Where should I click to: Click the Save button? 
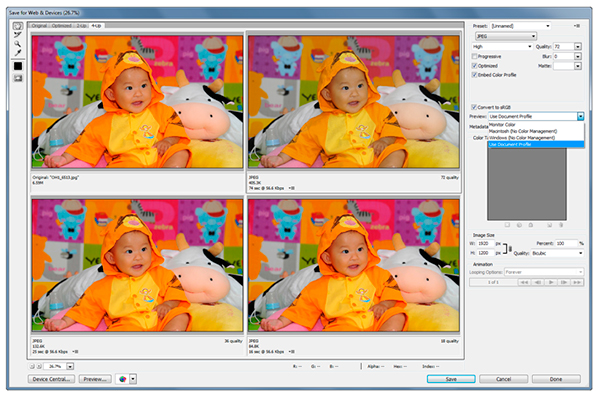(x=451, y=379)
